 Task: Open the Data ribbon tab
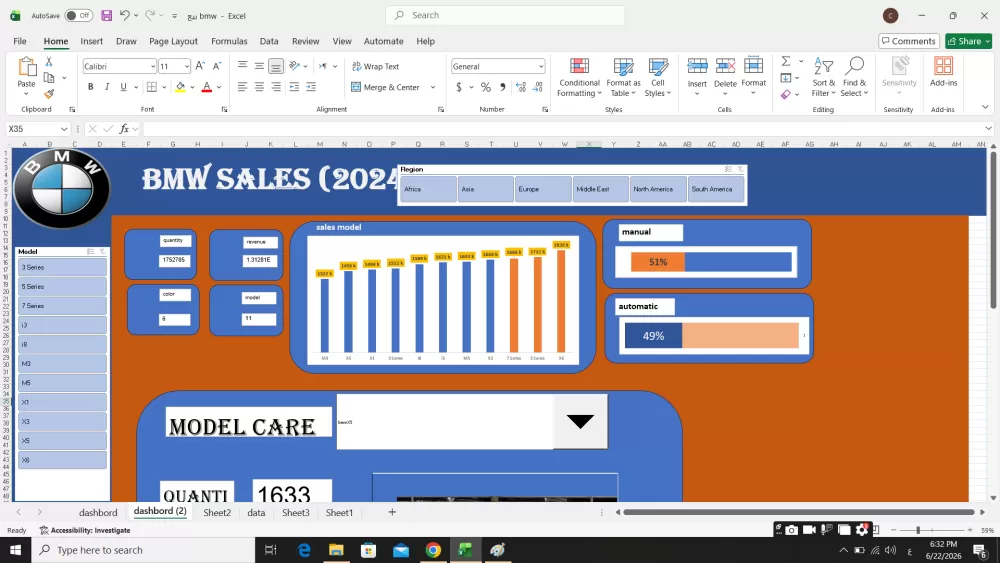[x=268, y=41]
